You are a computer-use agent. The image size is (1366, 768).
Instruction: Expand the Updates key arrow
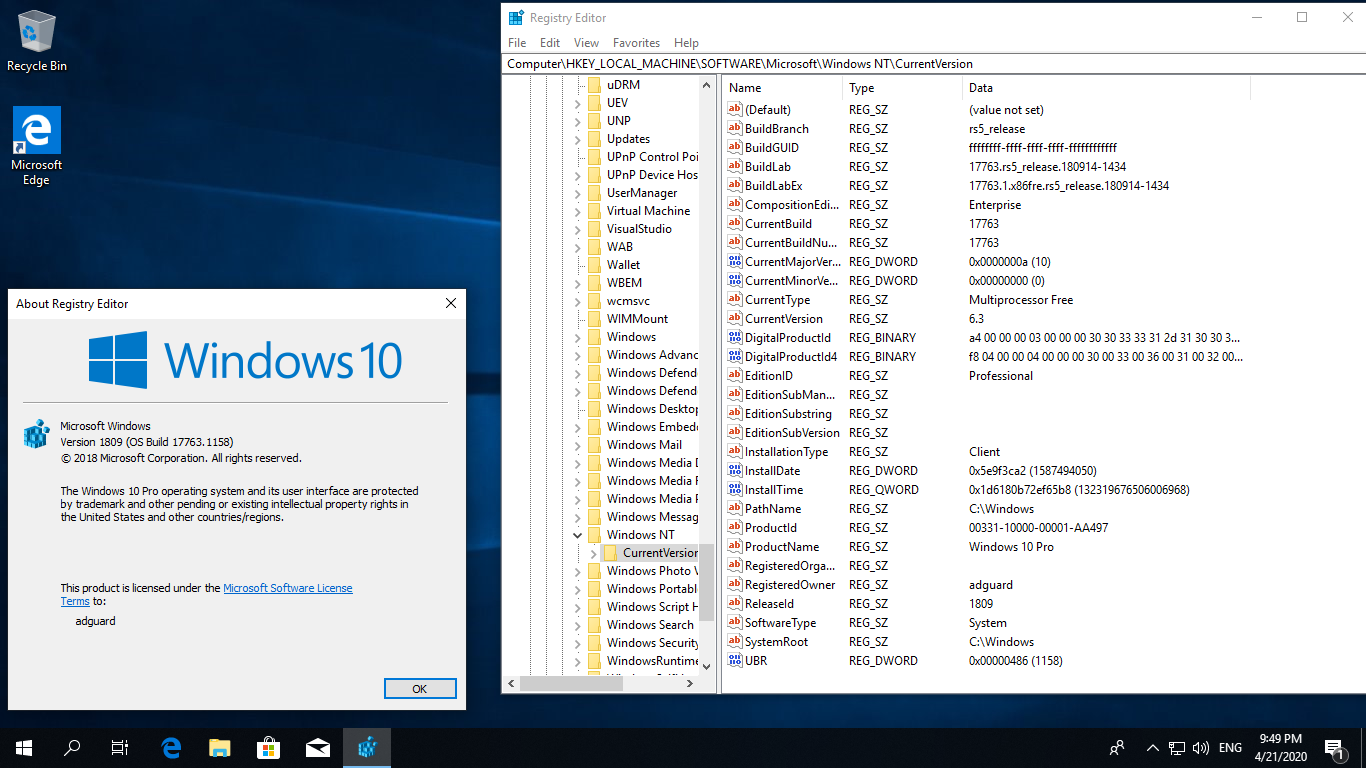(x=578, y=139)
